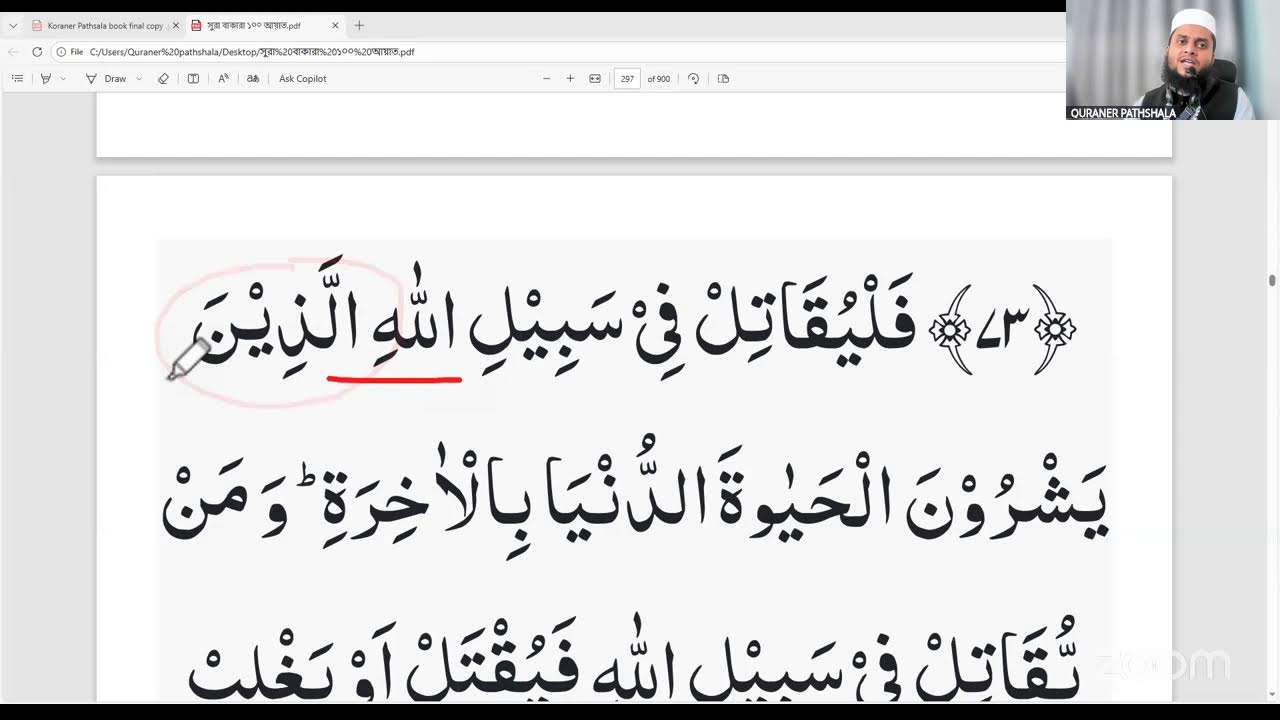Open a new browser tab
This screenshot has height=720, width=1280.
(x=359, y=25)
